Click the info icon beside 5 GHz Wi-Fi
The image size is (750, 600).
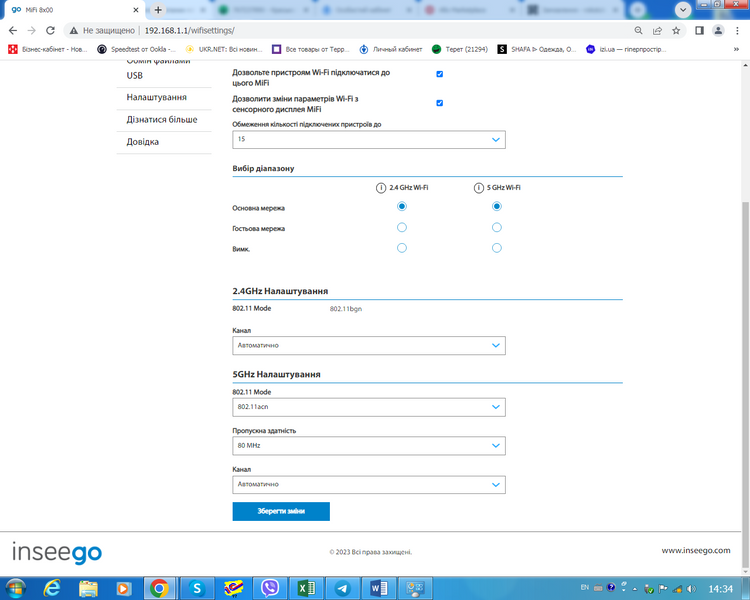pyautogui.click(x=479, y=188)
